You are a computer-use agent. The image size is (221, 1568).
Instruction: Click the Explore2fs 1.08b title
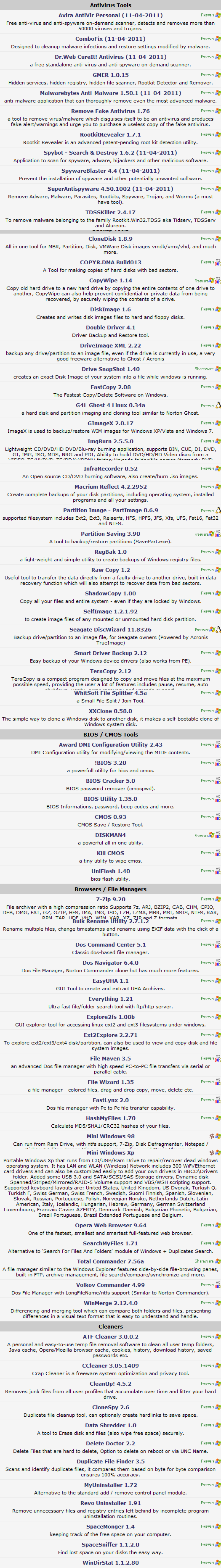click(110, 1017)
